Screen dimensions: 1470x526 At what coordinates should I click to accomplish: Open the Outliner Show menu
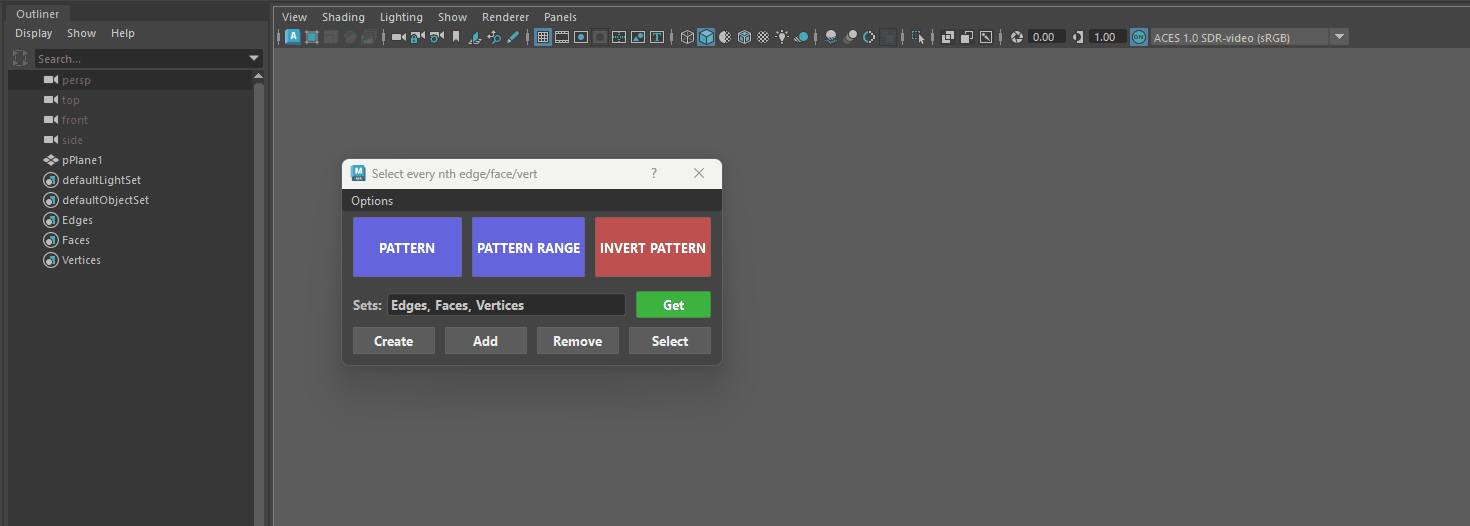click(82, 33)
